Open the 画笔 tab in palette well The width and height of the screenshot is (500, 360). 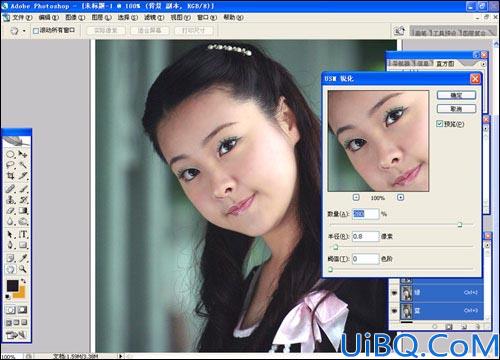coord(421,33)
